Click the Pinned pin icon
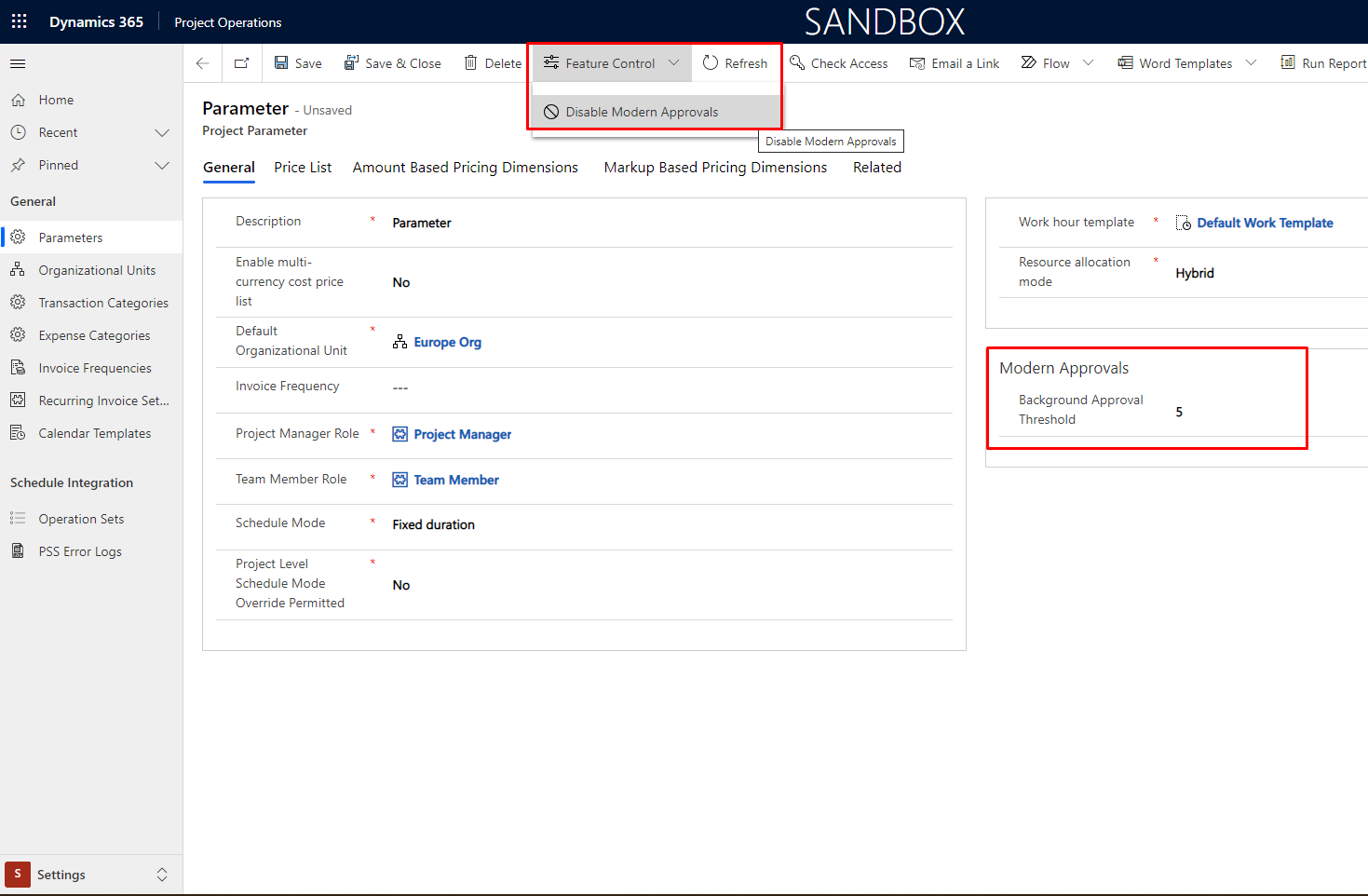 click(18, 165)
